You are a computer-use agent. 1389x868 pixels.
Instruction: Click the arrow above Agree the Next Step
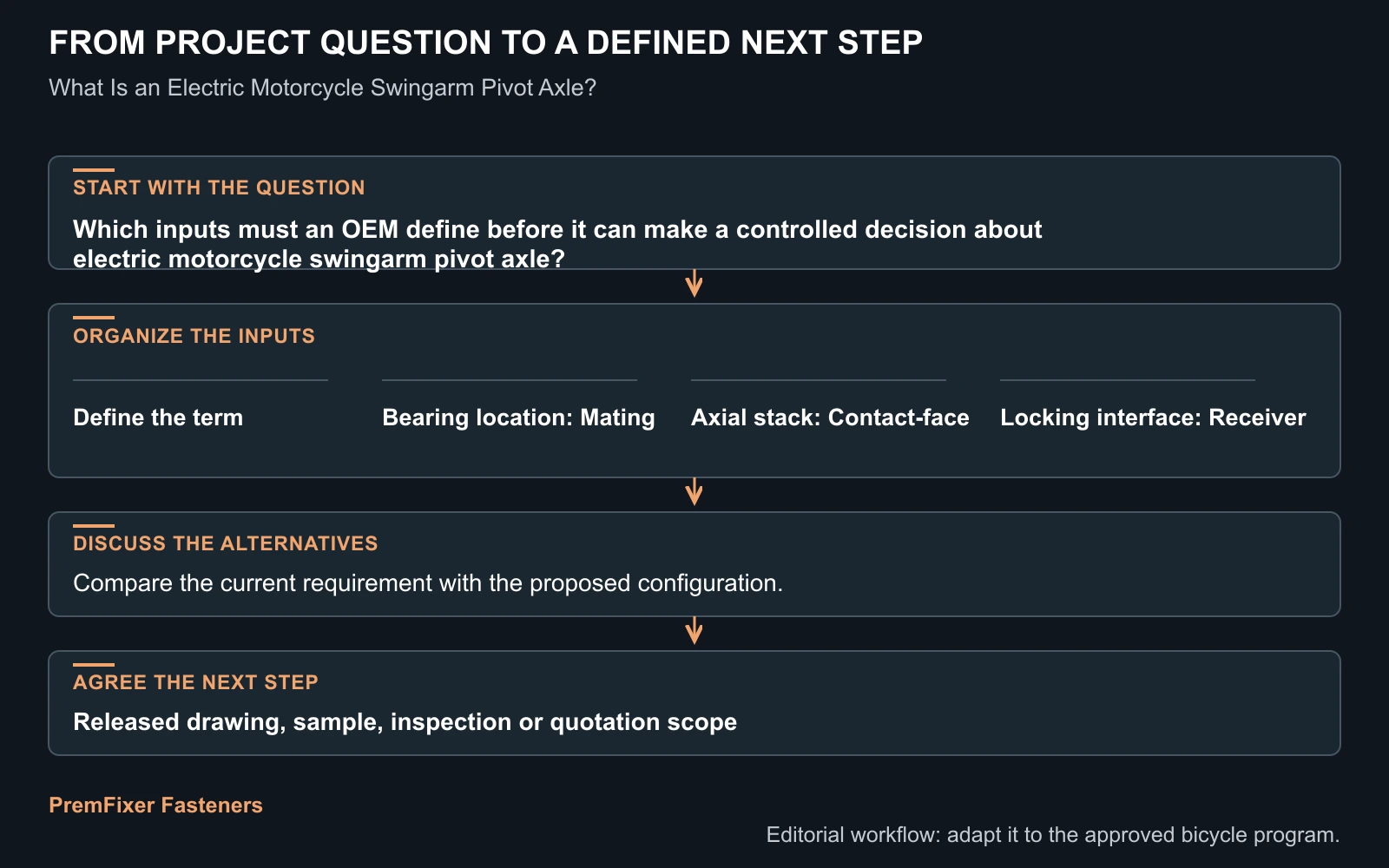pos(694,631)
